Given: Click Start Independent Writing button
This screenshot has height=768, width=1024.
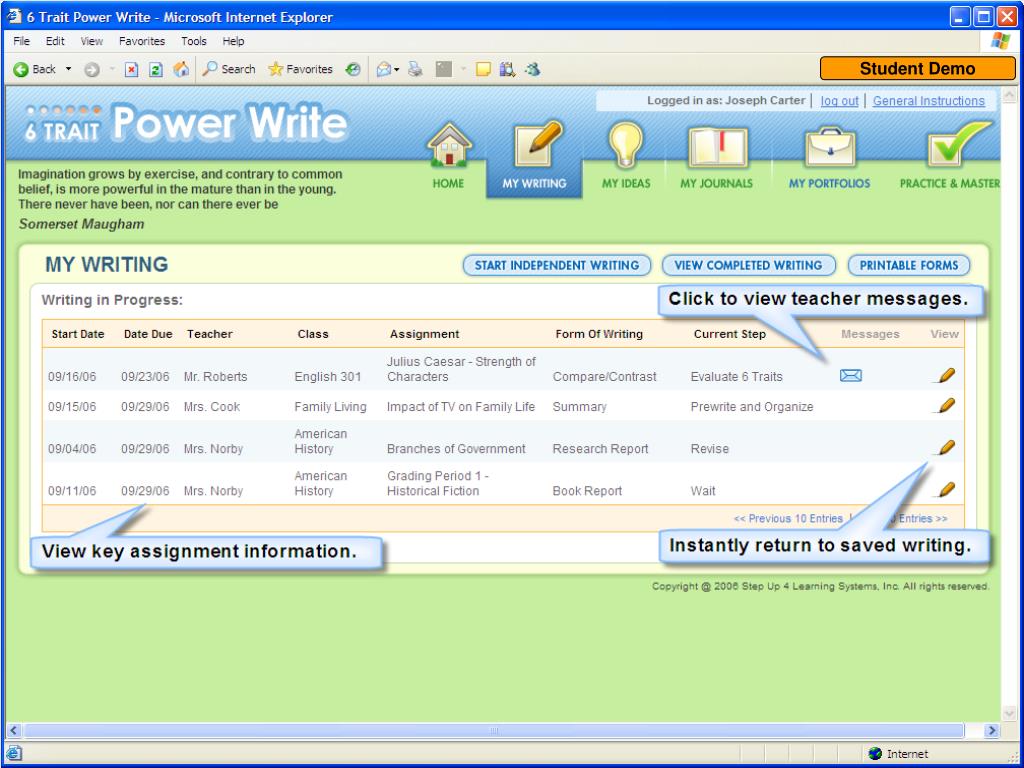Looking at the screenshot, I should tap(557, 265).
